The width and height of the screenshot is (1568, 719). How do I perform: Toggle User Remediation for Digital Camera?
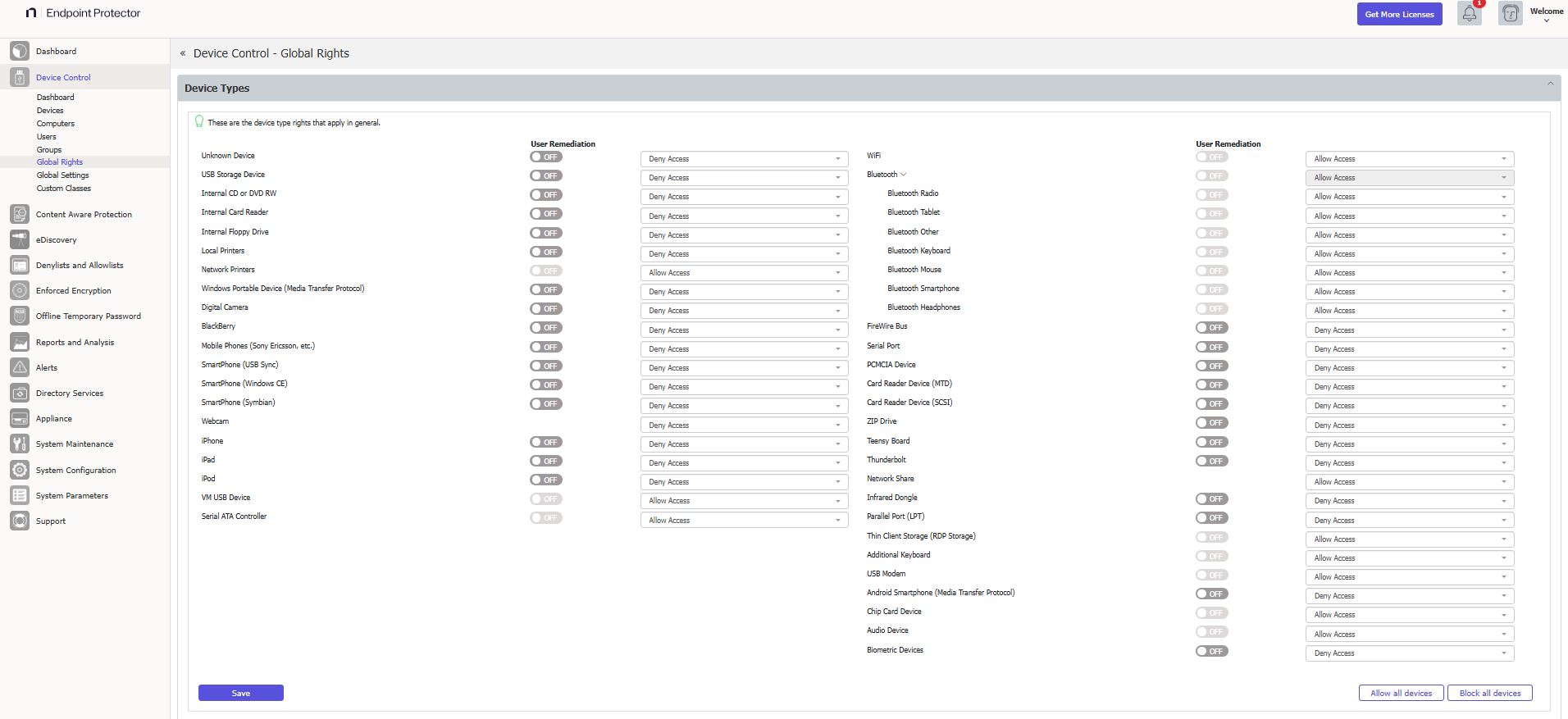tap(546, 308)
